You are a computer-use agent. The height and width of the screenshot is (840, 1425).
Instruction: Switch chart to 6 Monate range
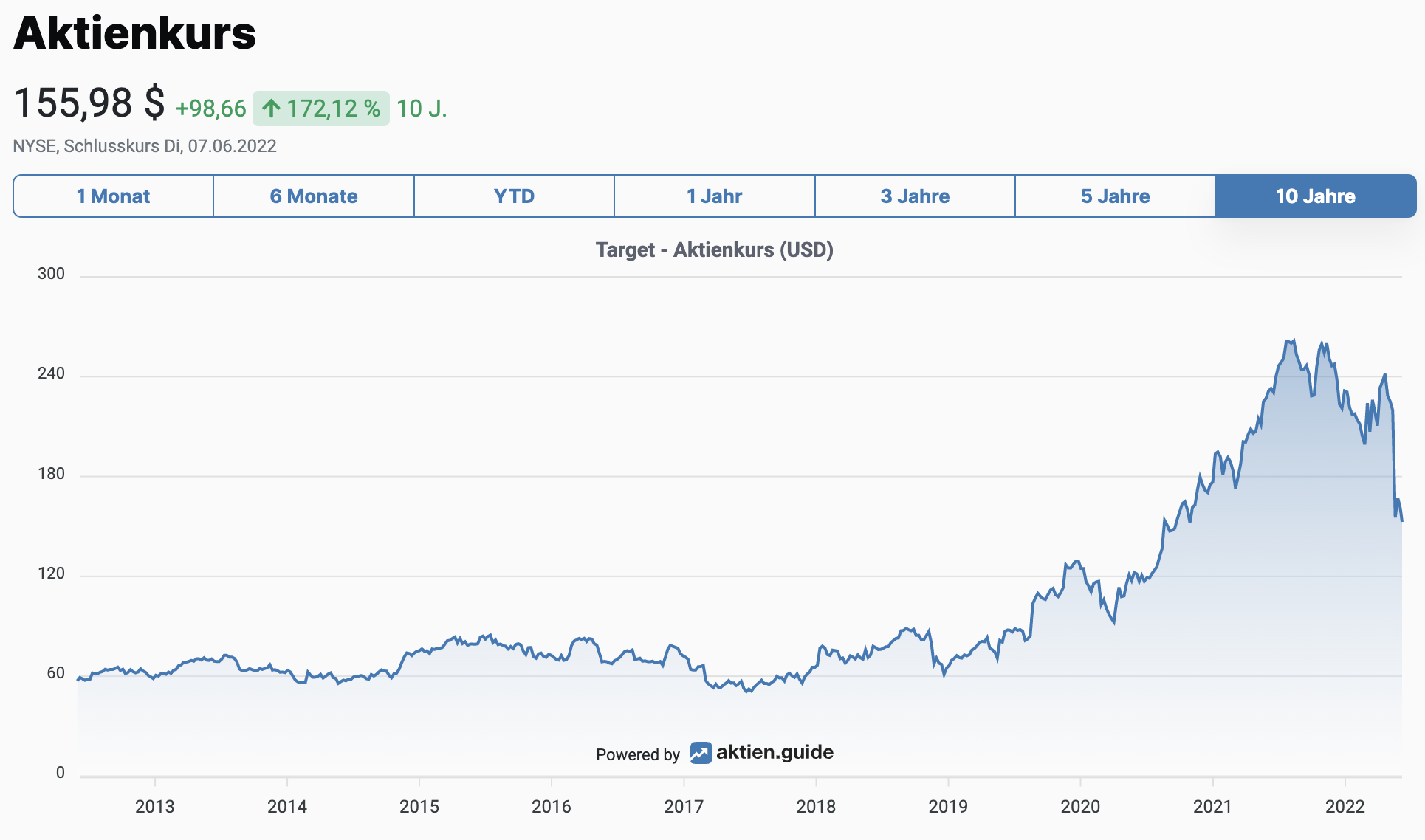[314, 196]
